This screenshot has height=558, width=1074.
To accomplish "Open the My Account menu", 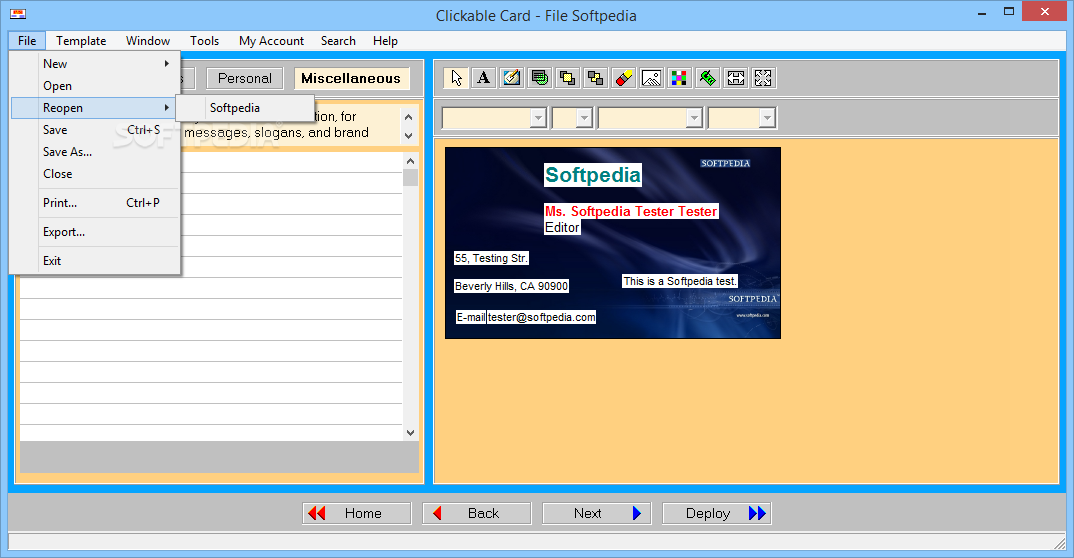I will coord(271,41).
